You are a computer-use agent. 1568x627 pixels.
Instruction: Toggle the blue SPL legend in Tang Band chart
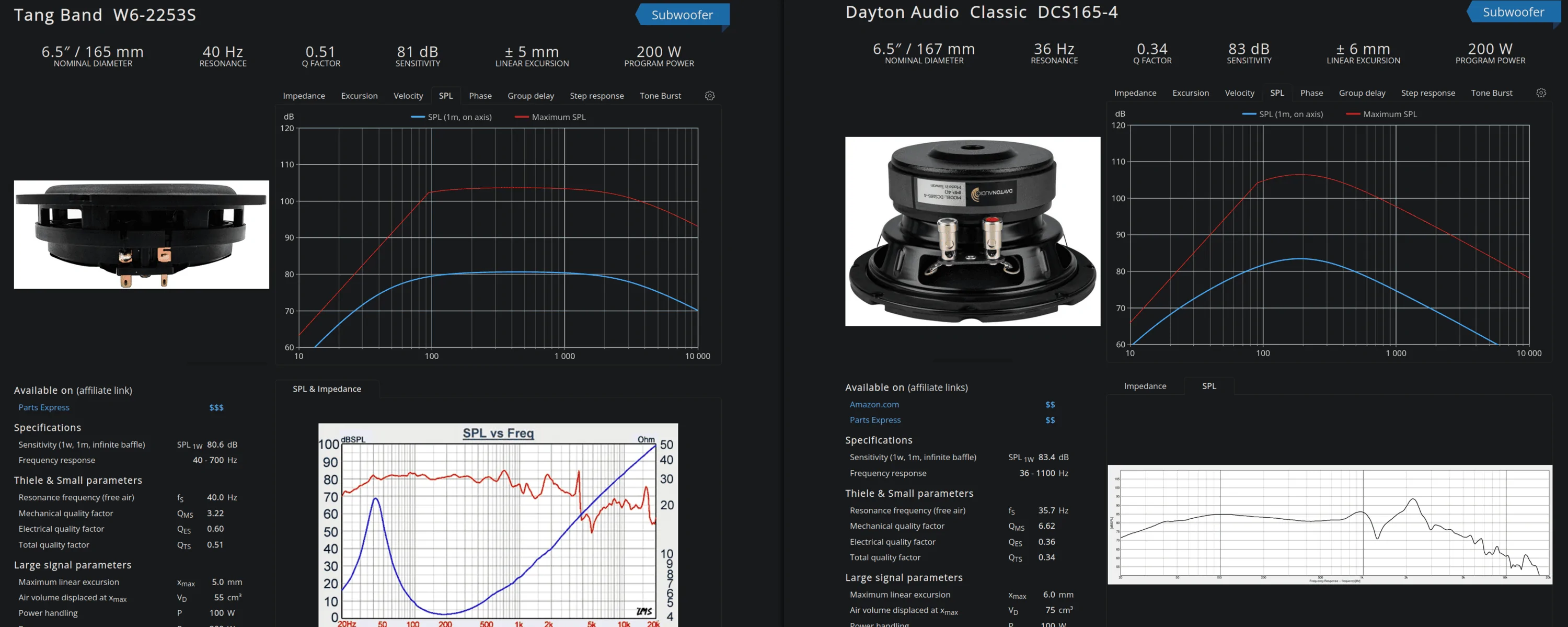tap(451, 117)
